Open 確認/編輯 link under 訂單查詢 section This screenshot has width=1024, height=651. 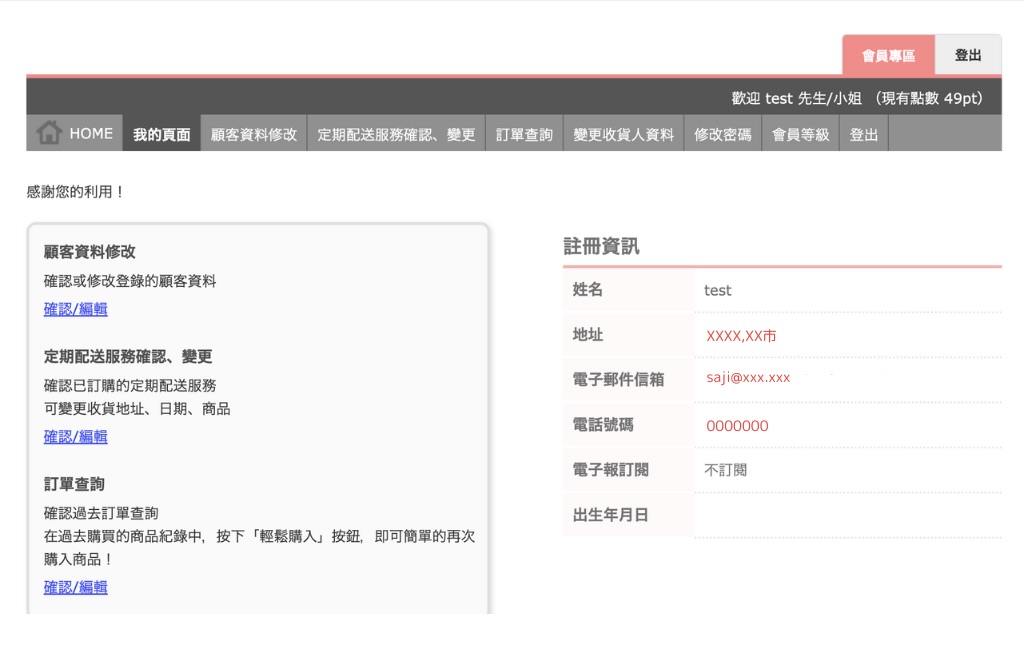76,587
